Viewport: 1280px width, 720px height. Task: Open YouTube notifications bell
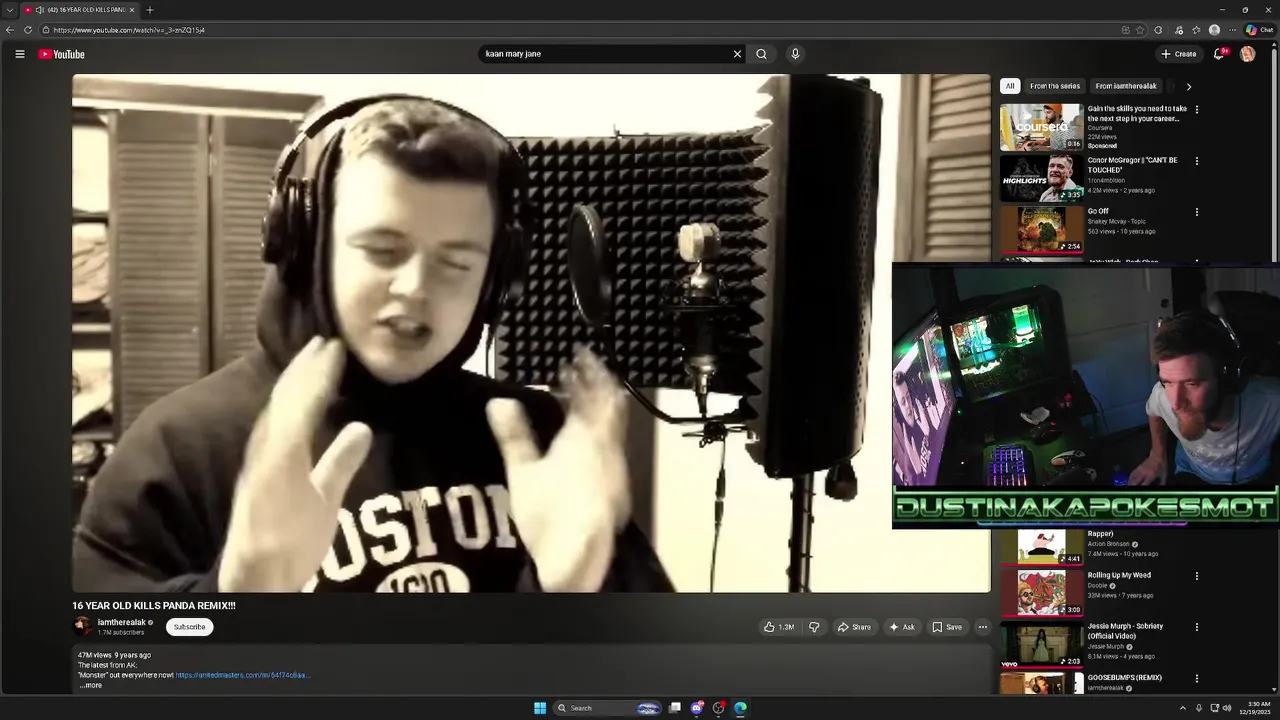pyautogui.click(x=1219, y=54)
